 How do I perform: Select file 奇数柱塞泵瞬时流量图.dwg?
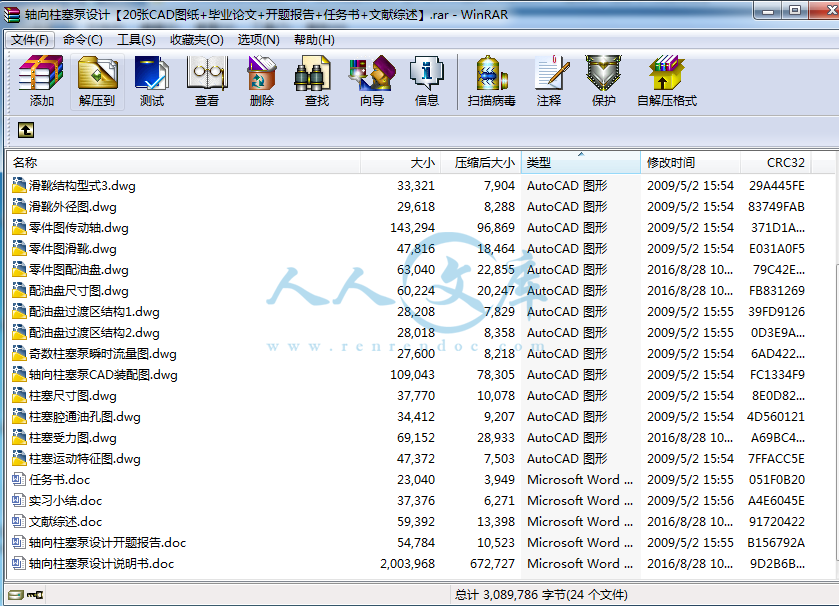(103, 353)
